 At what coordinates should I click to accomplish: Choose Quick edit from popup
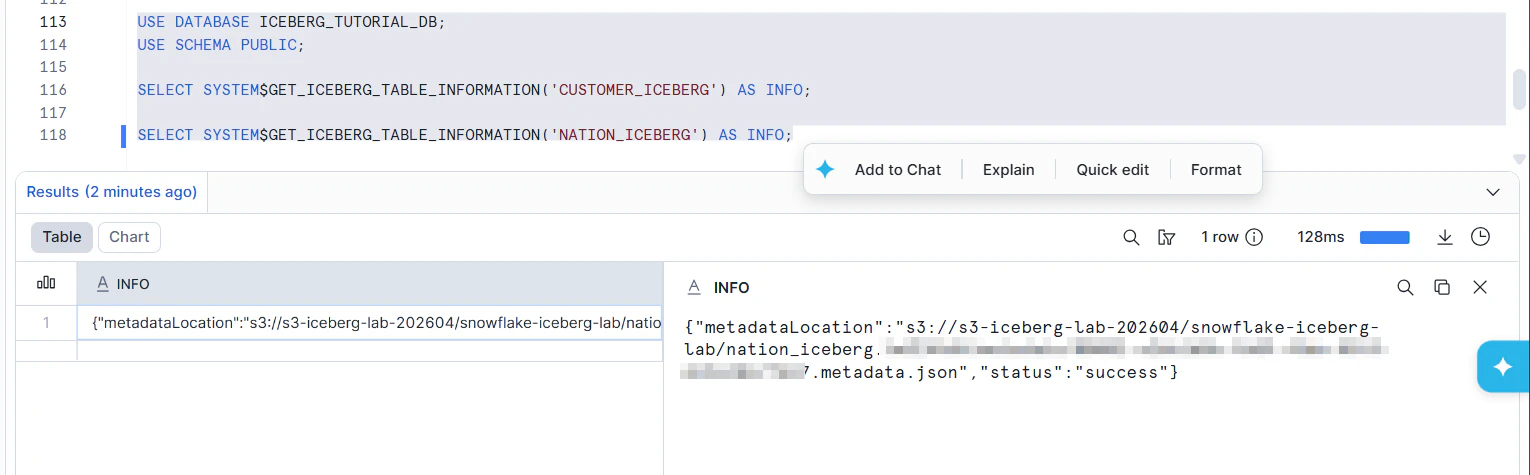coord(1112,170)
